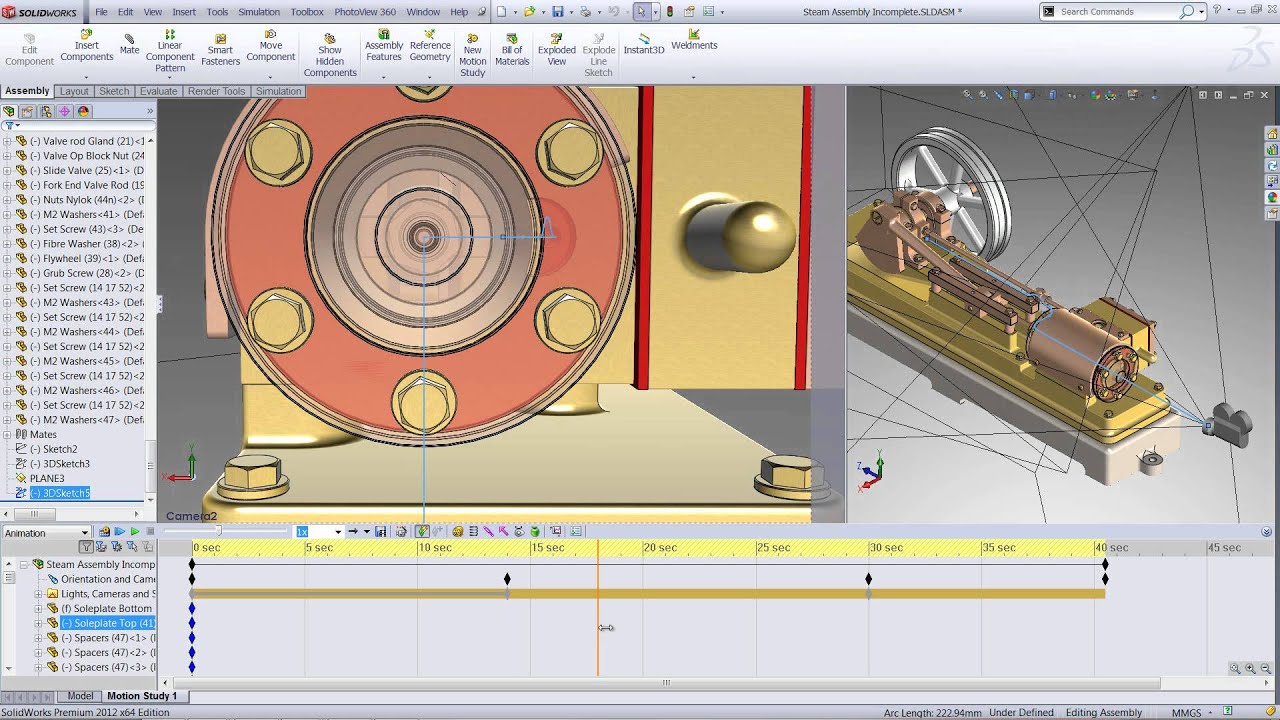Viewport: 1280px width, 720px height.
Task: Open the ConfigurationManager tab icon
Action: (46, 111)
